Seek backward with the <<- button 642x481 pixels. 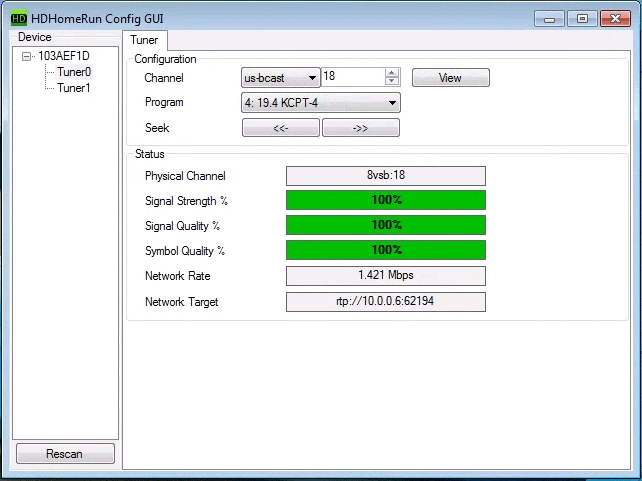click(280, 128)
